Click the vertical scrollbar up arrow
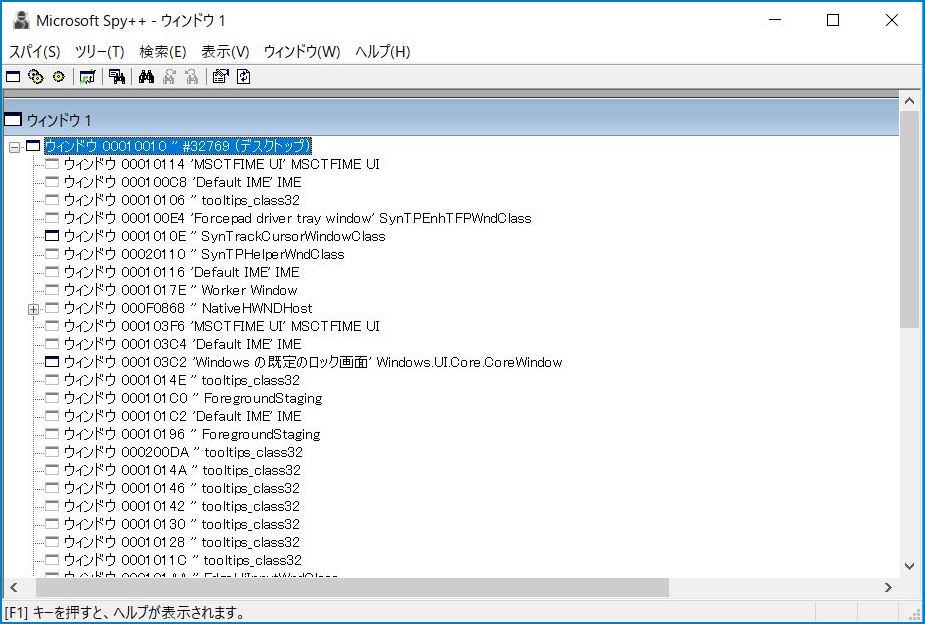 pos(909,101)
